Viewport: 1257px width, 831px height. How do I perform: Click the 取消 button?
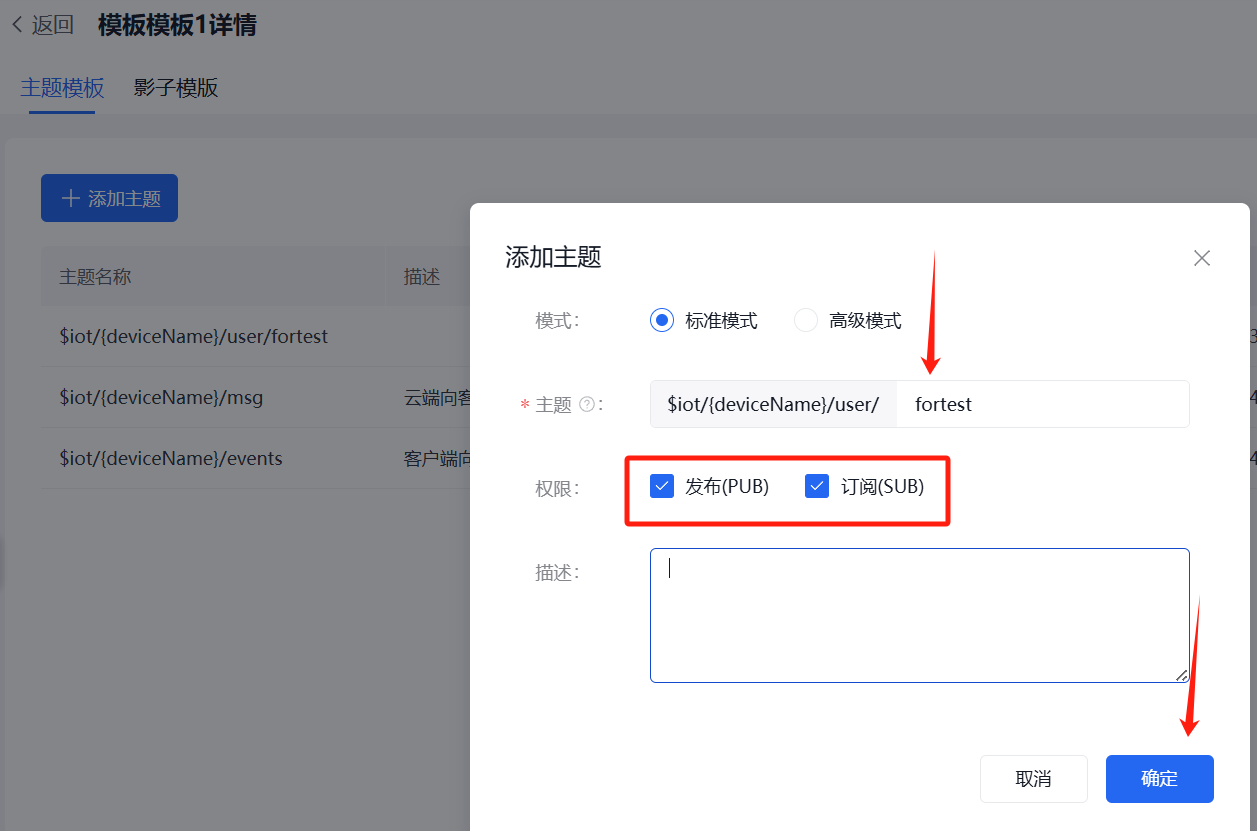pos(1034,779)
